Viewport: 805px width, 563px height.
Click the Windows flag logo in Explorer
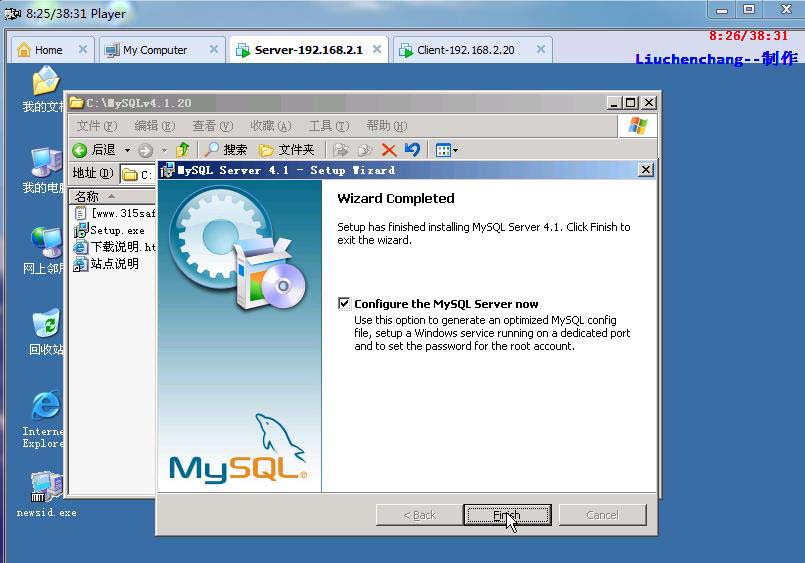click(x=637, y=126)
